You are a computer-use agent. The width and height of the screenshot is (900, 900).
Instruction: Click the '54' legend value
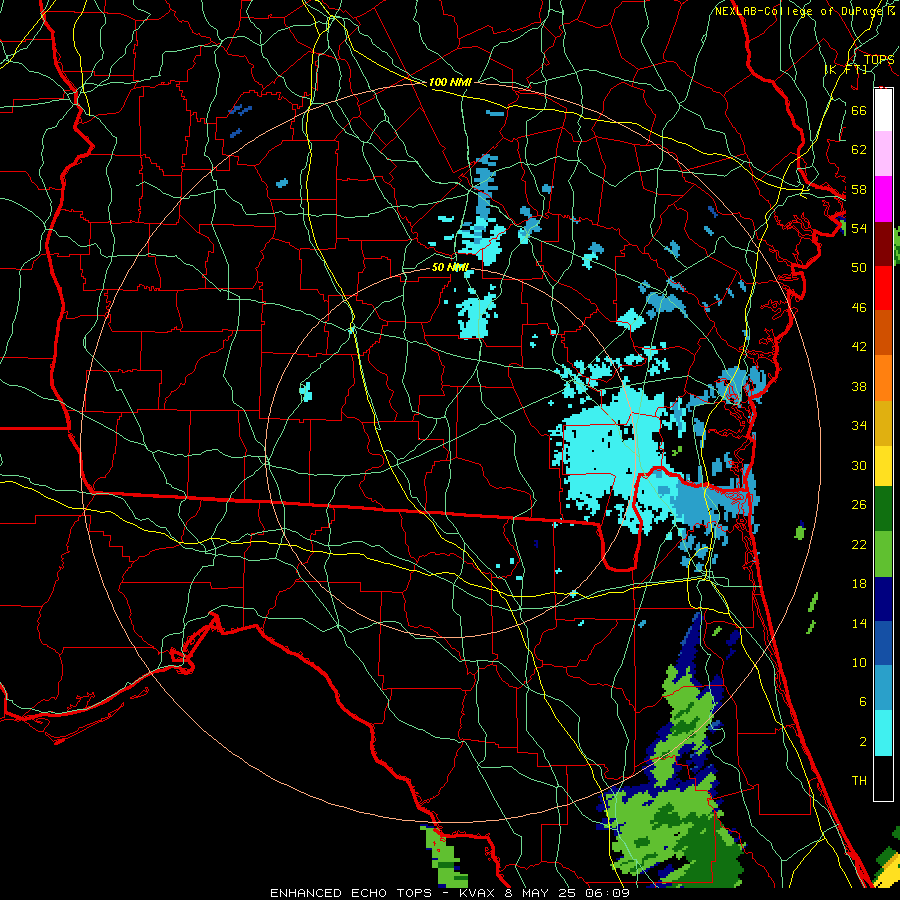click(x=859, y=228)
